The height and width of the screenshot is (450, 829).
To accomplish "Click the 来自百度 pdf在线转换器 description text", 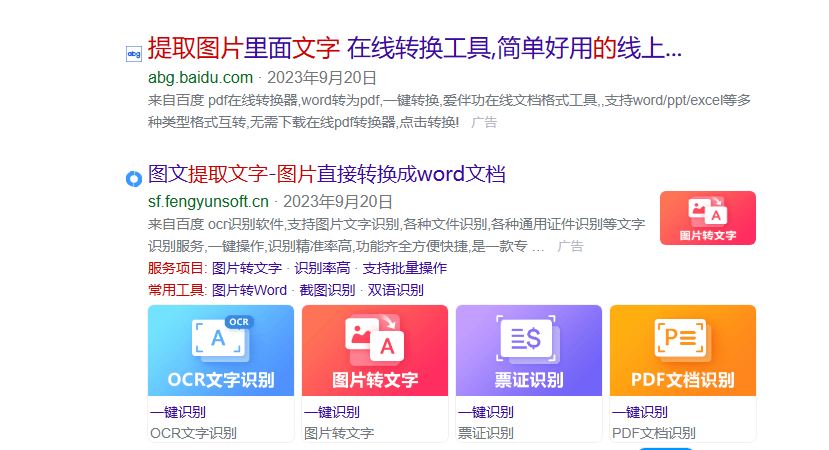I will (449, 112).
